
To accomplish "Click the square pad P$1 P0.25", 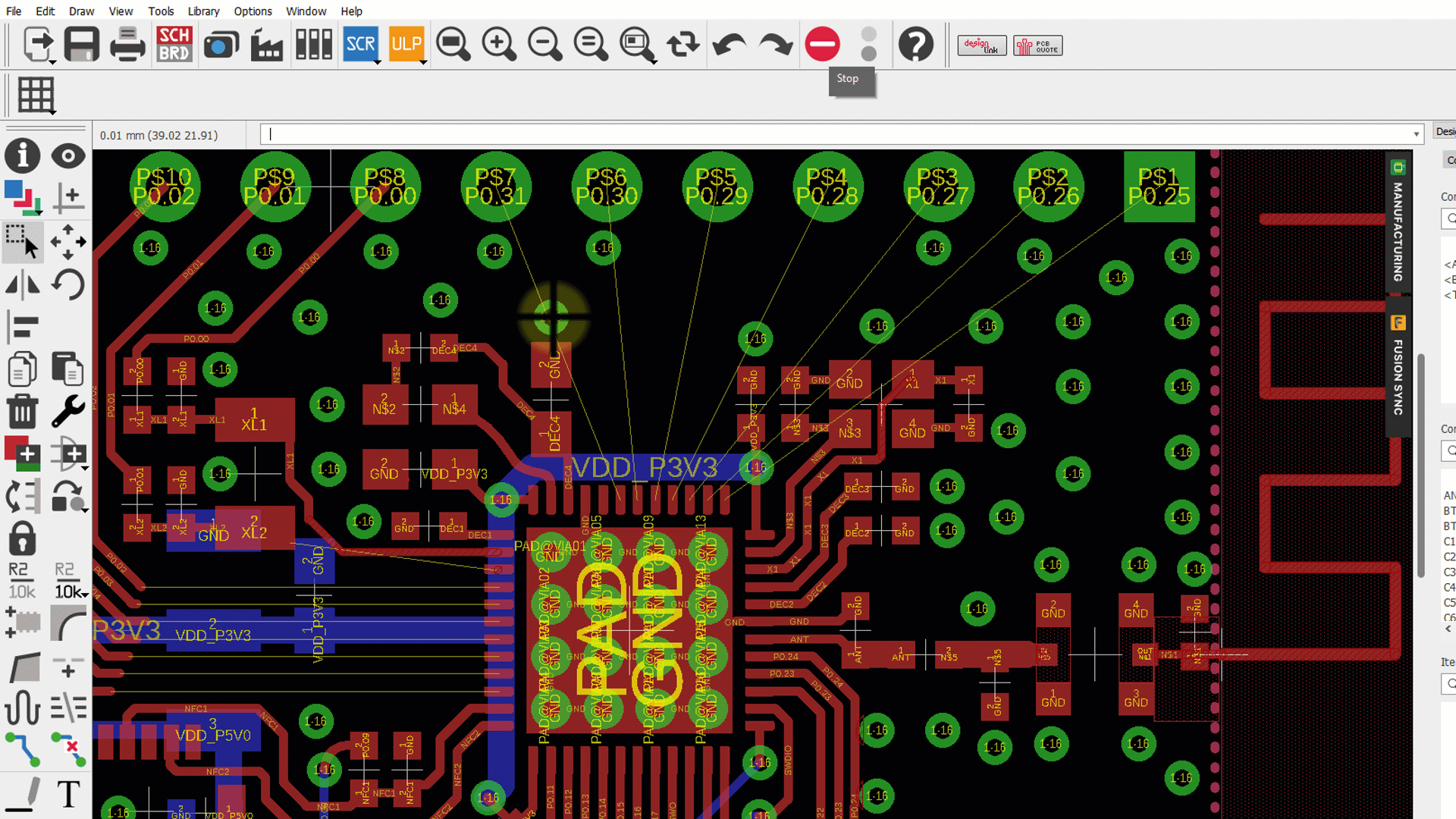I will pos(1159,187).
